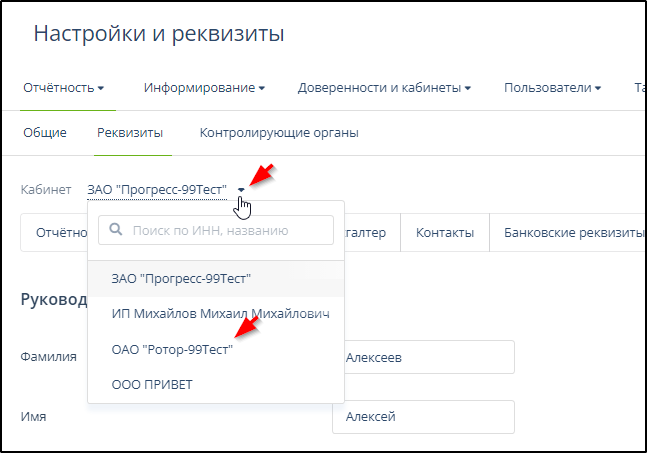Pick ОАО "Ротор-99Тест" from the cabinet list

tap(172, 349)
